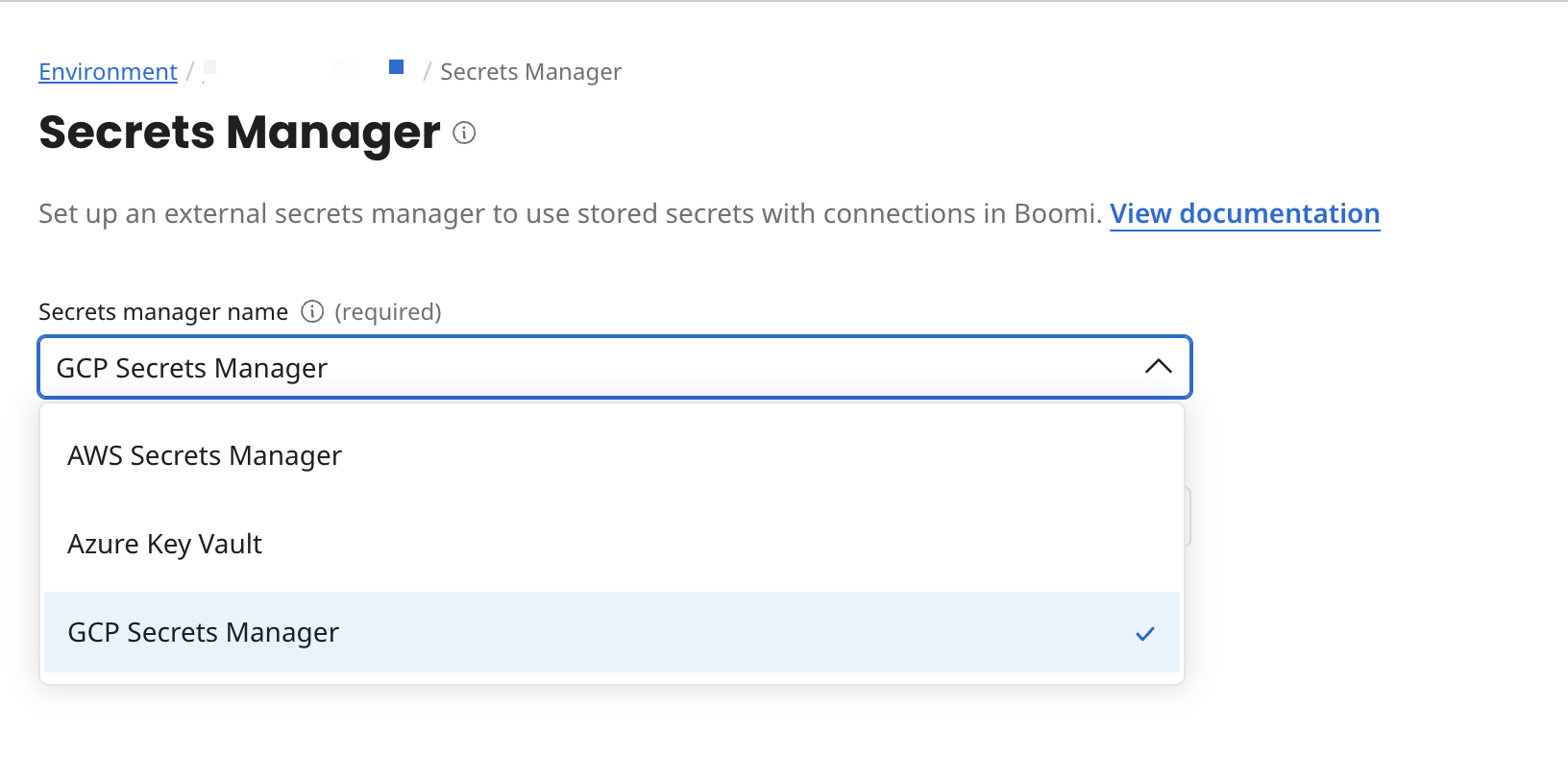Open the View documentation link

pos(1244,213)
